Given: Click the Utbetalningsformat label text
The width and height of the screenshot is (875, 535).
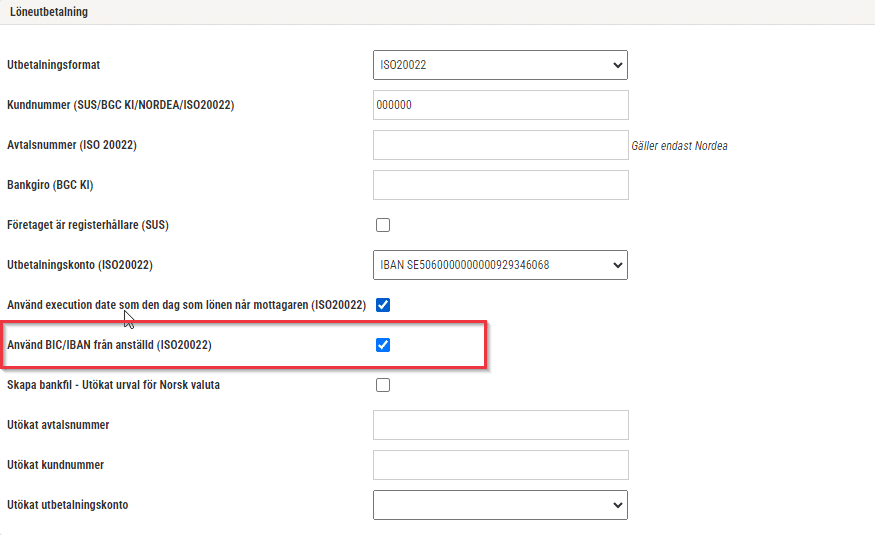Looking at the screenshot, I should pos(54,65).
